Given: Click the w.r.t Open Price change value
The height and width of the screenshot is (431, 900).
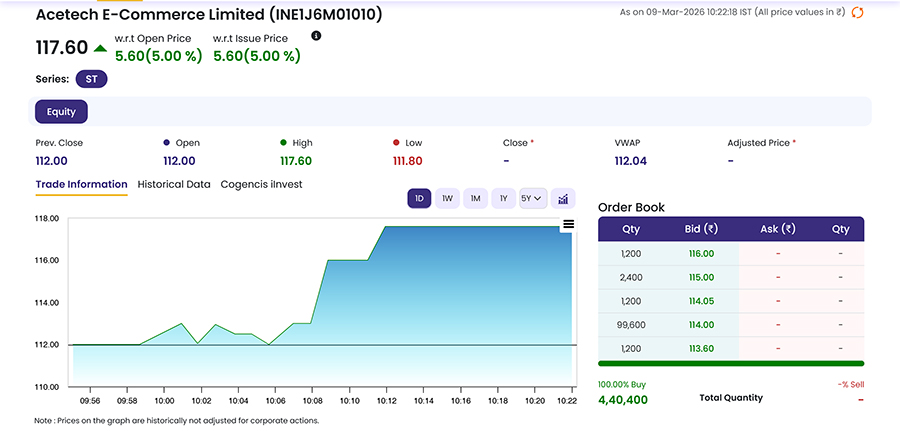Looking at the screenshot, I should pos(158,56).
